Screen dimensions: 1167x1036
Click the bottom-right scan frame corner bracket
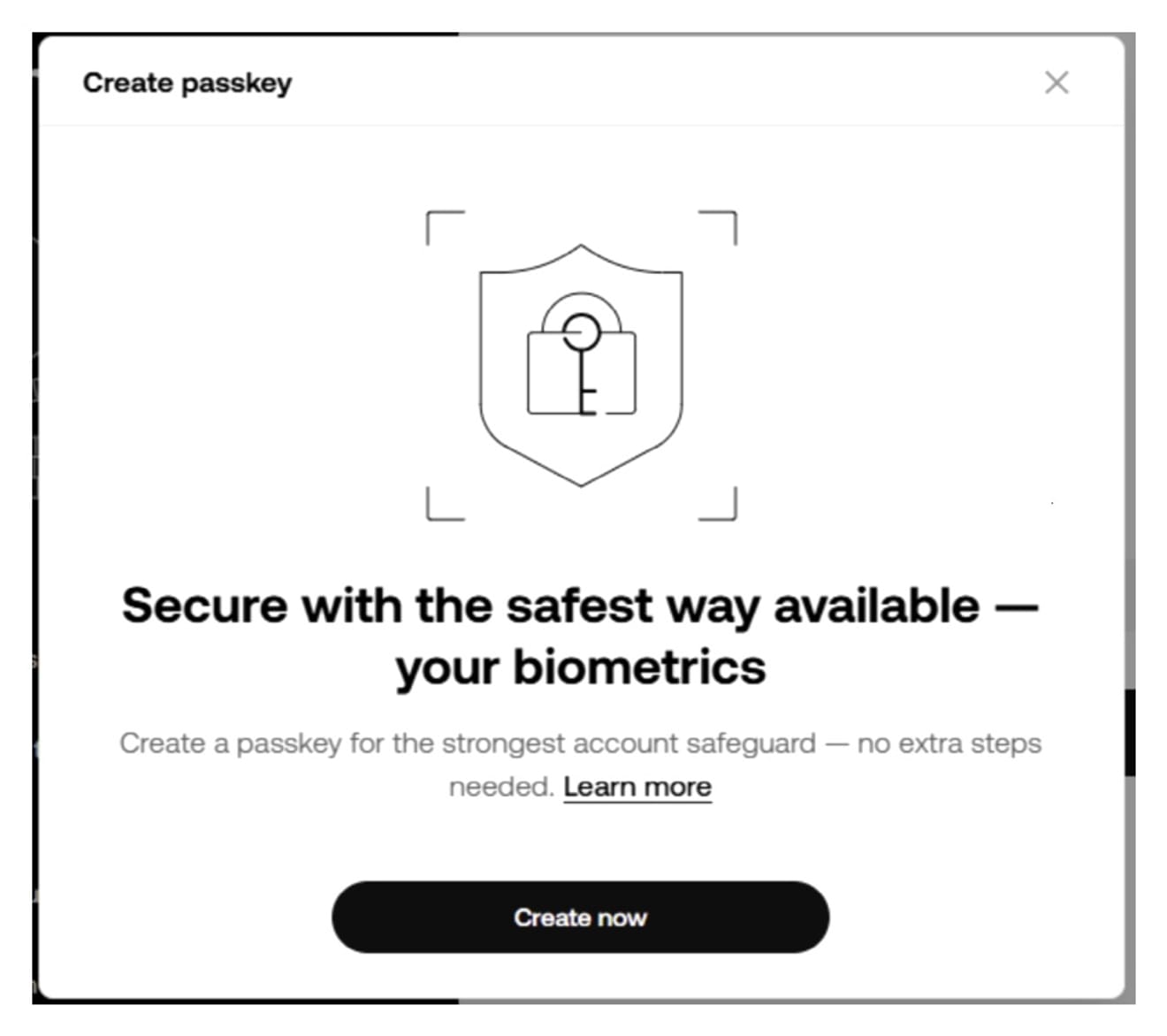tap(717, 503)
